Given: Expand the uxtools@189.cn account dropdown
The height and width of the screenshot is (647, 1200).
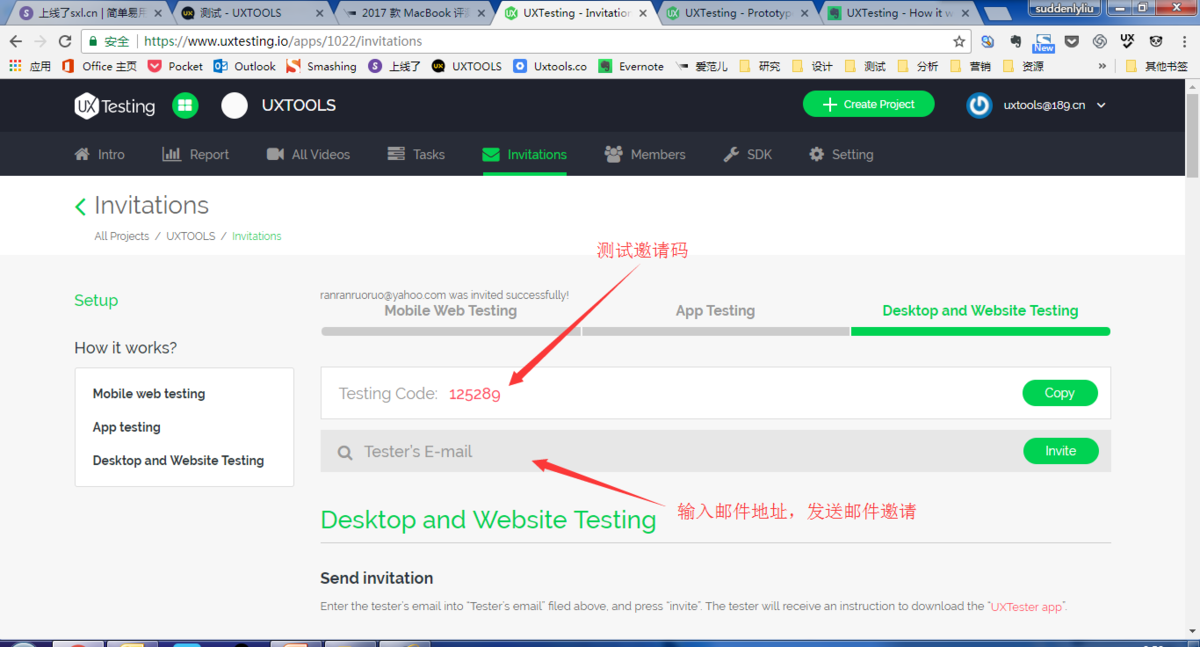Looking at the screenshot, I should tap(1101, 105).
